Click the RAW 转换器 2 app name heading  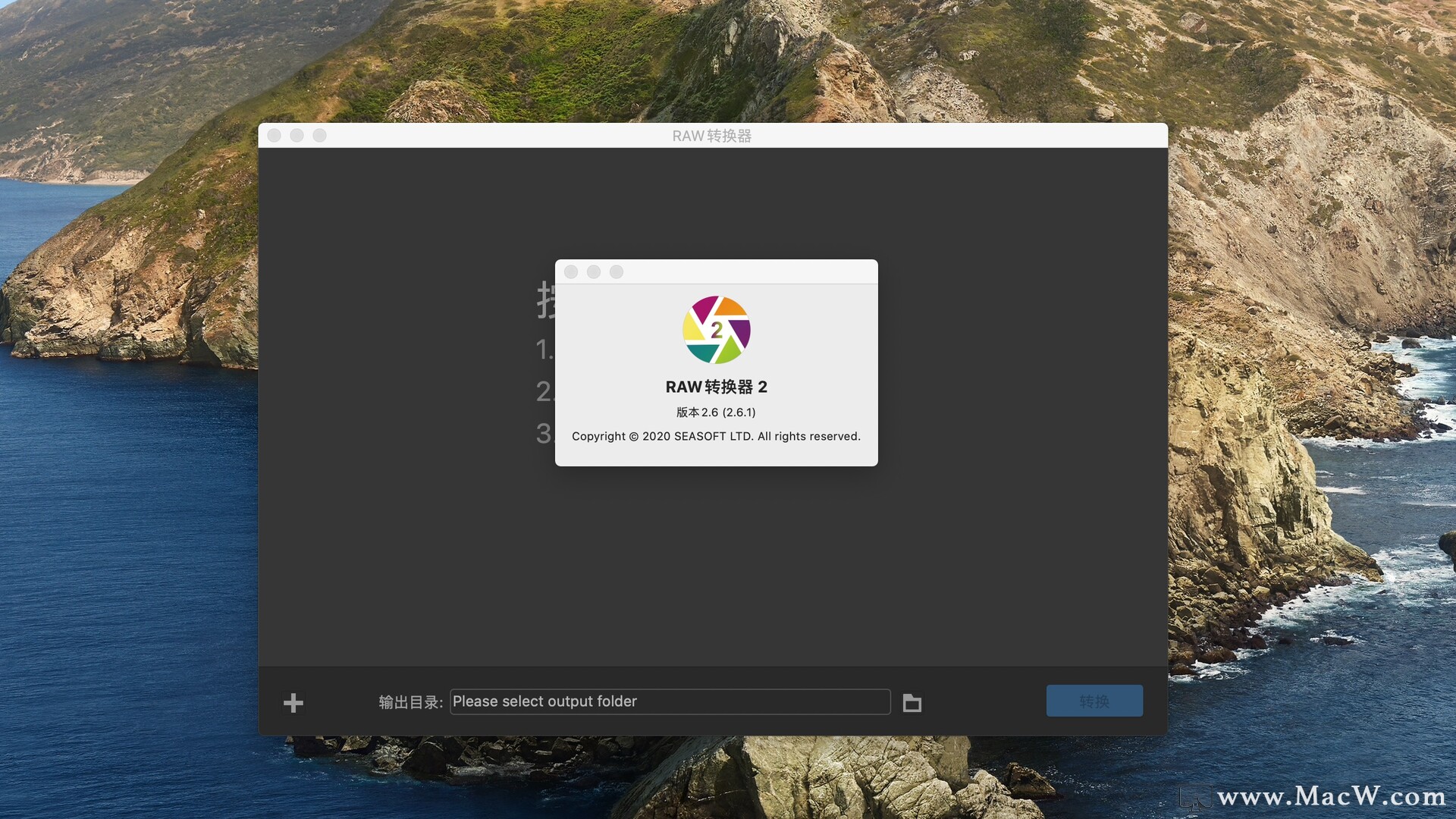(716, 387)
